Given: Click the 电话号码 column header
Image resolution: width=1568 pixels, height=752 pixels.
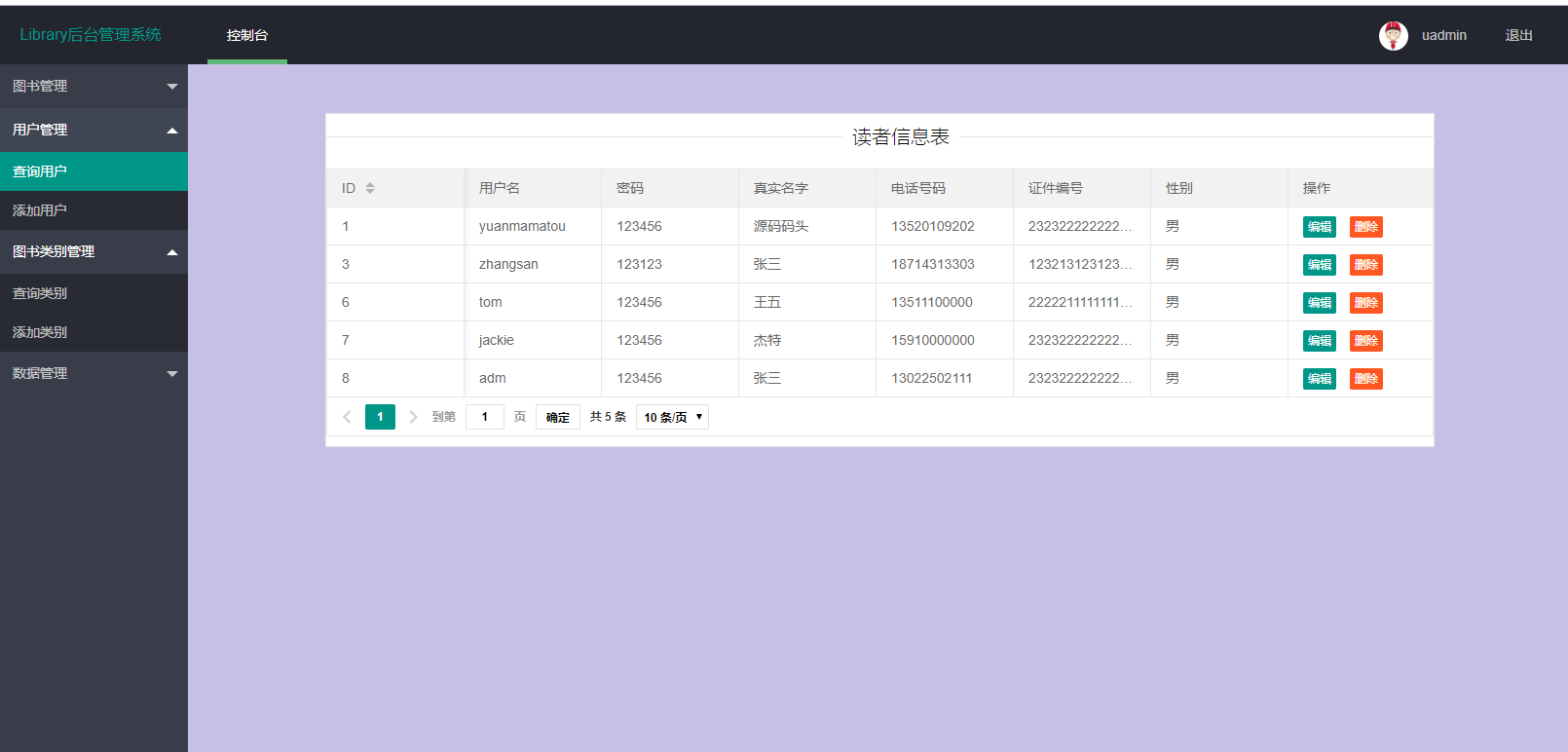Looking at the screenshot, I should click(x=945, y=188).
